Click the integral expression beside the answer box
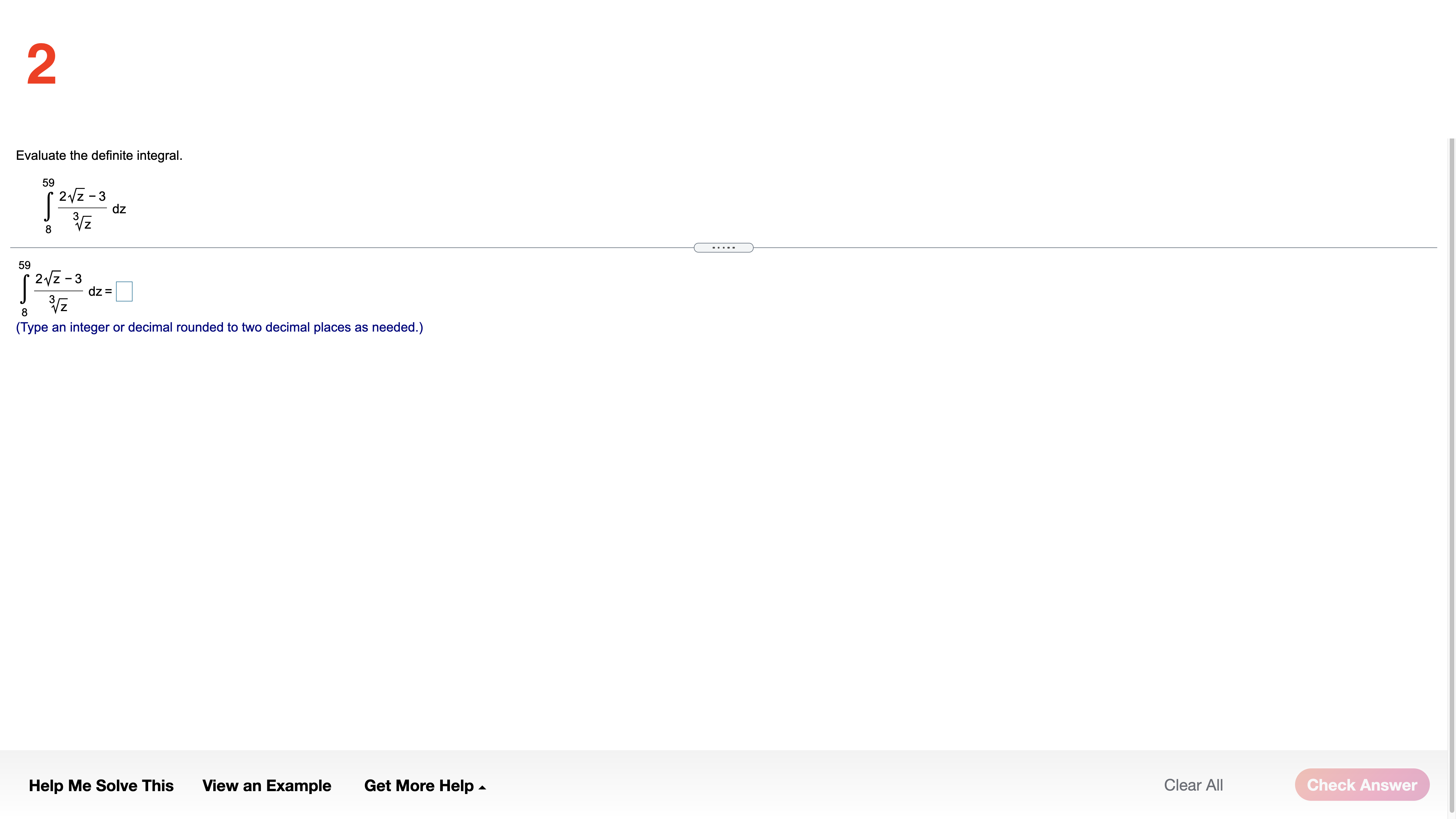 click(58, 291)
